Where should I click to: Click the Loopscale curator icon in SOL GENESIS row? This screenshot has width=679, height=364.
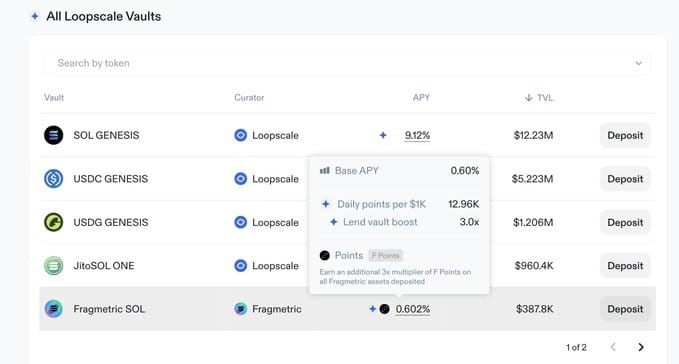pos(240,135)
